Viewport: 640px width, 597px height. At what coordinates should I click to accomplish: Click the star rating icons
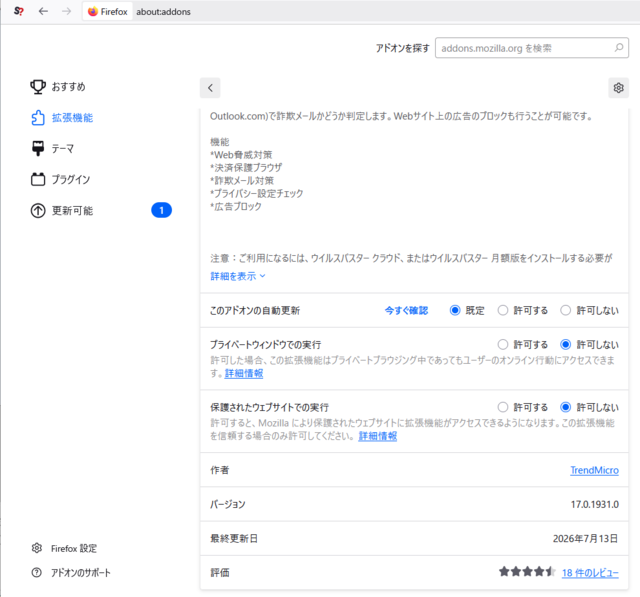527,572
